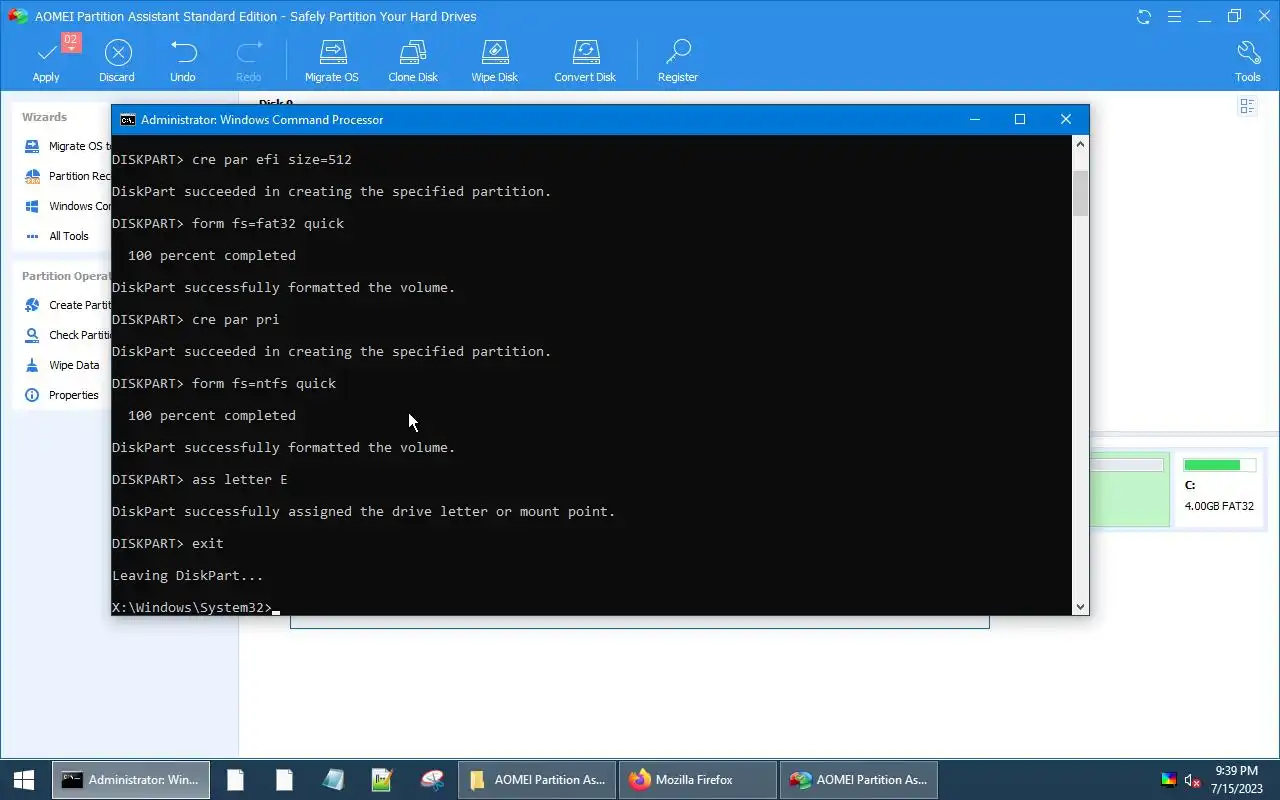
Task: Open Windows Command Line sidebar entry
Action: click(x=66, y=206)
